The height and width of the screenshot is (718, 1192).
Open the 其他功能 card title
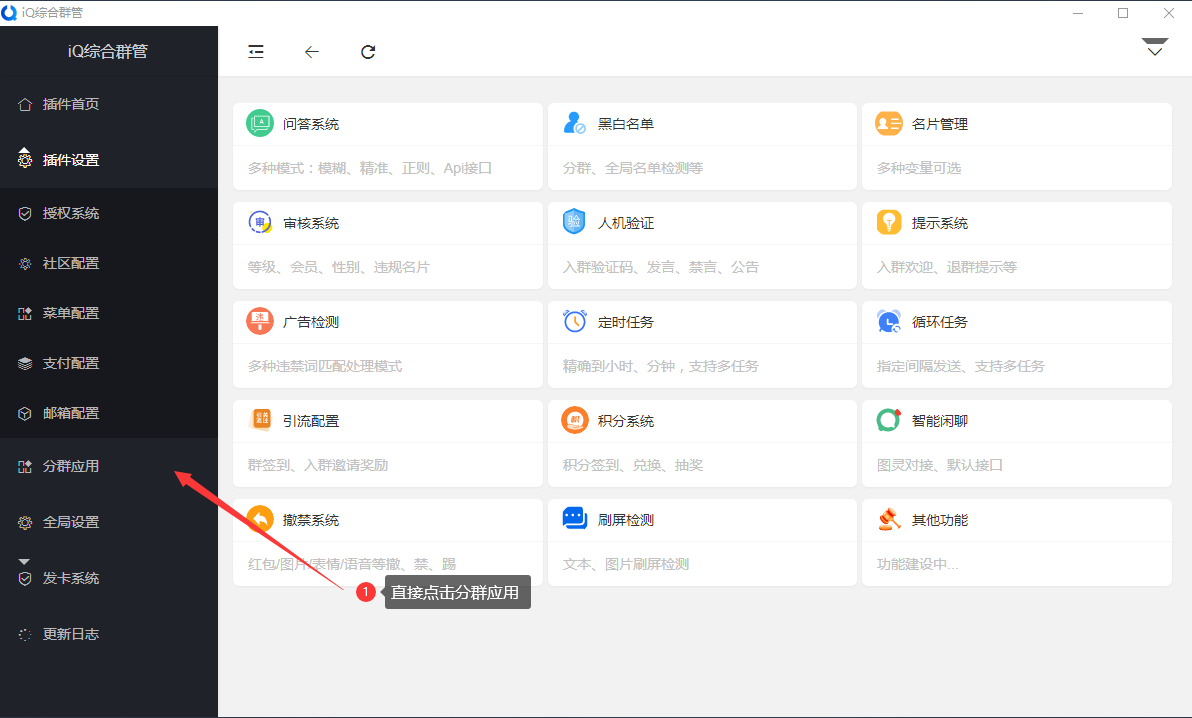[x=940, y=520]
